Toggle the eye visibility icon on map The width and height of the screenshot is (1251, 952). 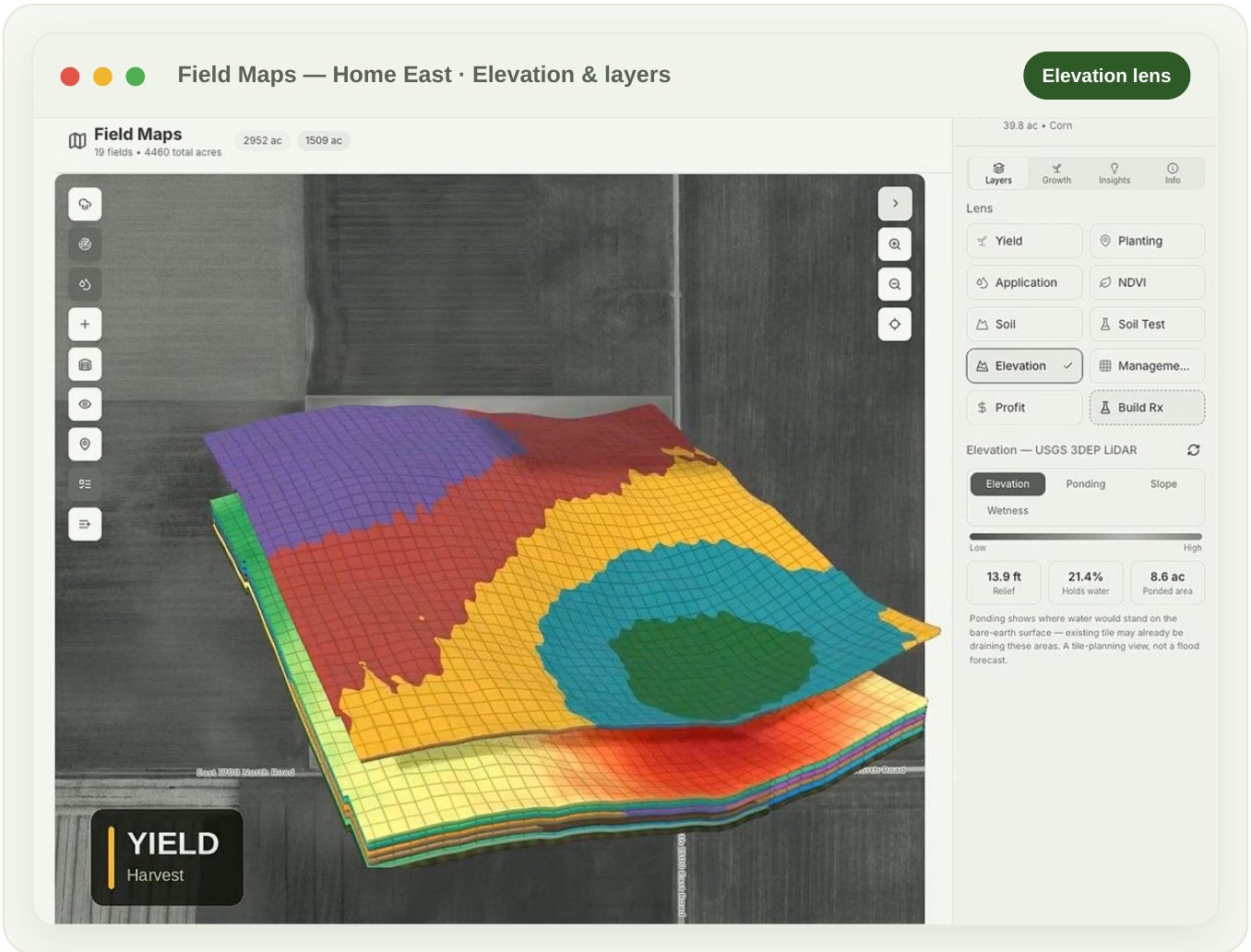(x=85, y=404)
